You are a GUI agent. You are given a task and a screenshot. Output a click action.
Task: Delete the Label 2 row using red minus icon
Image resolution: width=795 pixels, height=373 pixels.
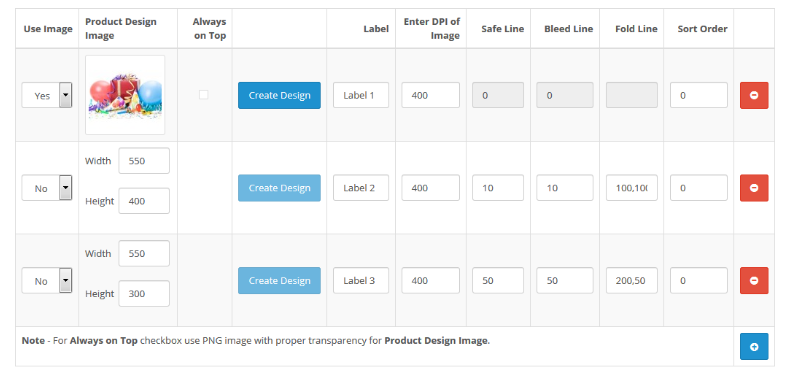[x=754, y=188]
